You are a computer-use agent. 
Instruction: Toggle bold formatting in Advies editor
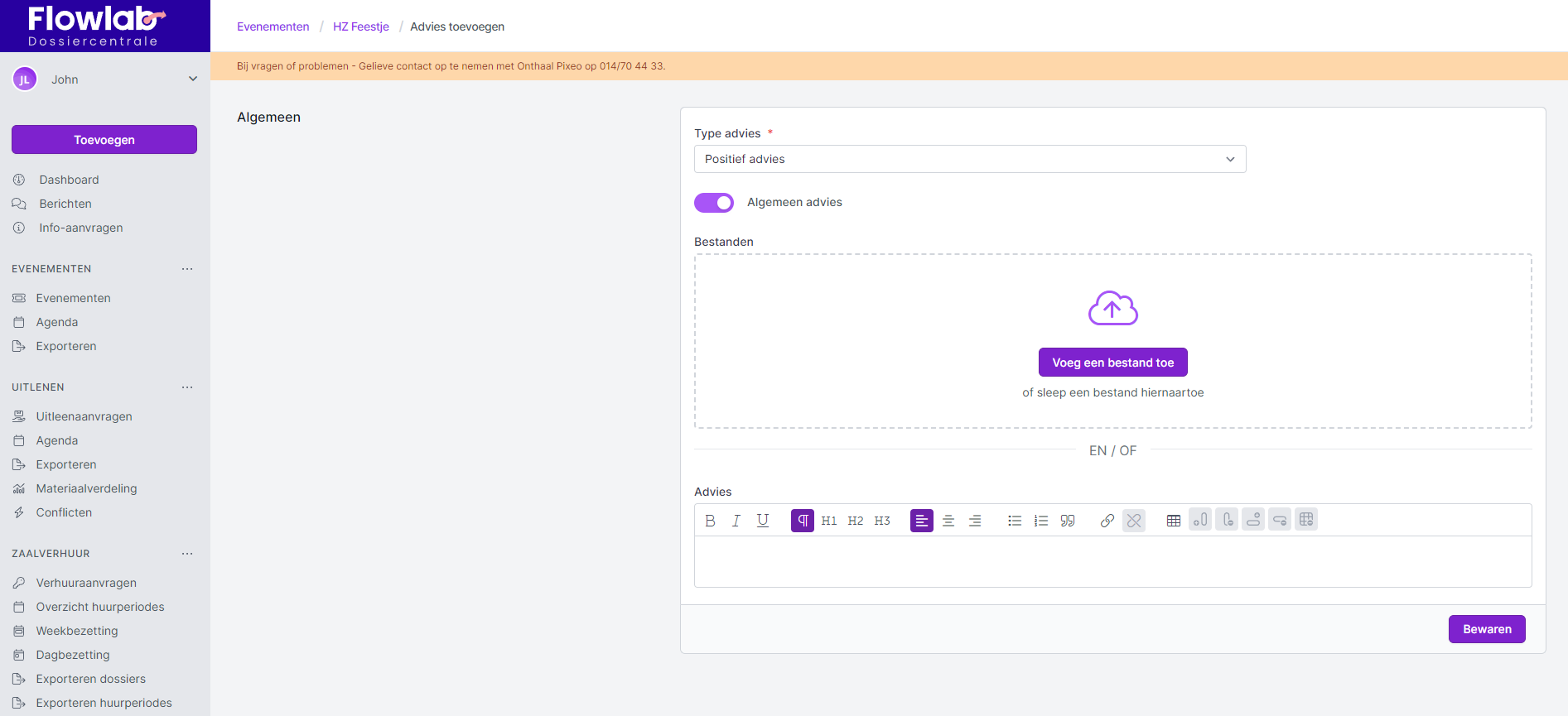[710, 521]
